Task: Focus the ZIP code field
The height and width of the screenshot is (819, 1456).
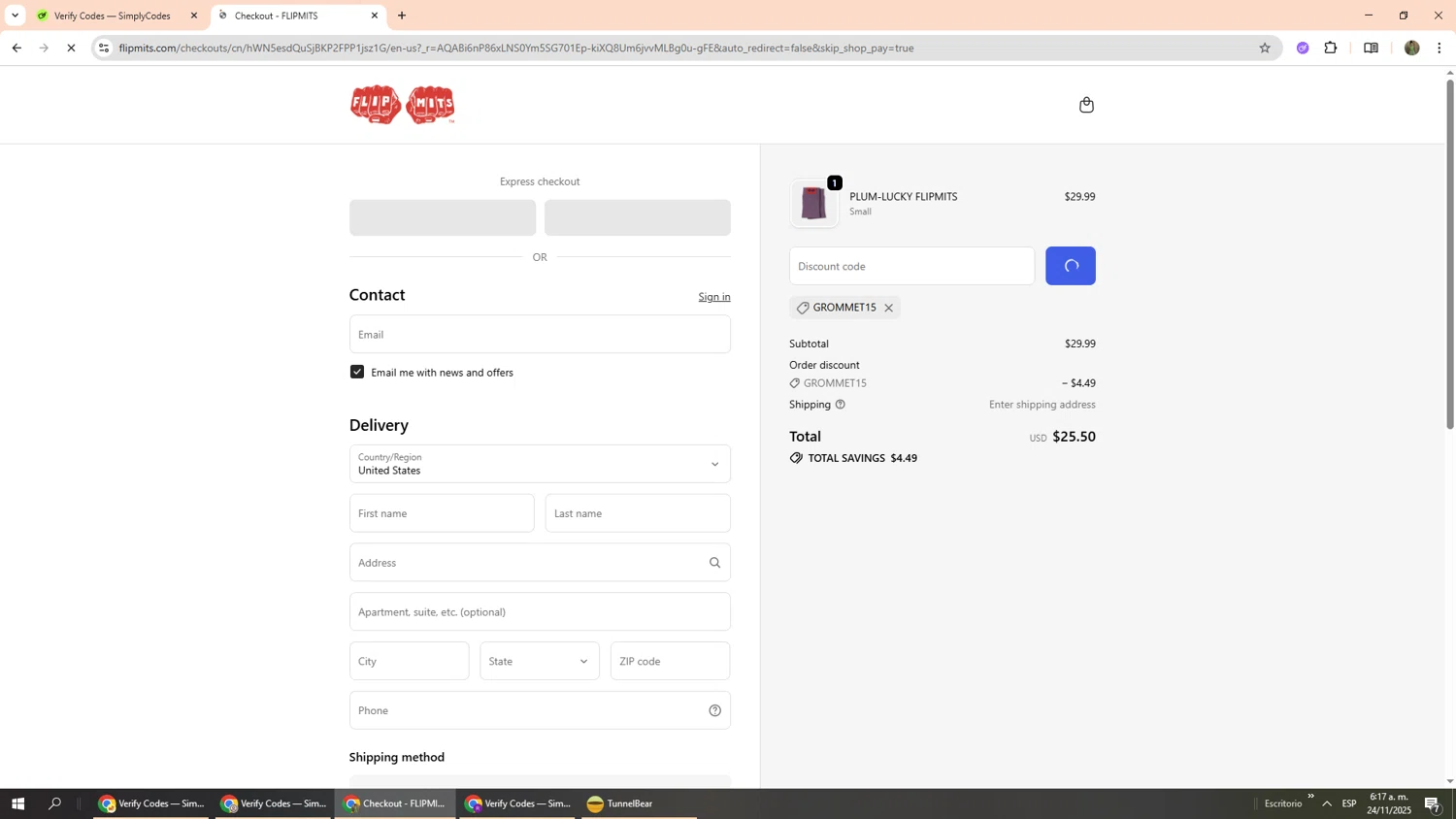Action: pos(670,661)
